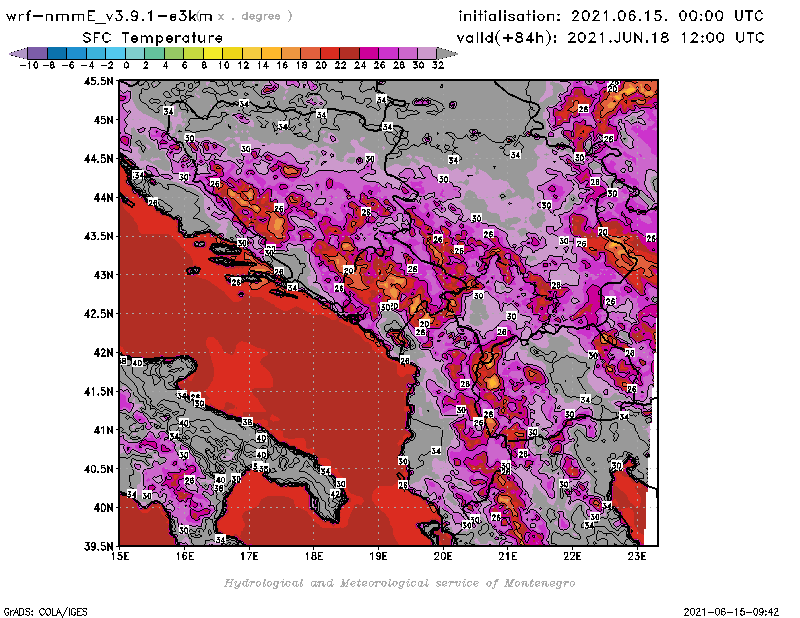Viewport: 800px width, 618px height.
Task: Pick the 14 to 16 orange legend swatch
Action: click(271, 53)
